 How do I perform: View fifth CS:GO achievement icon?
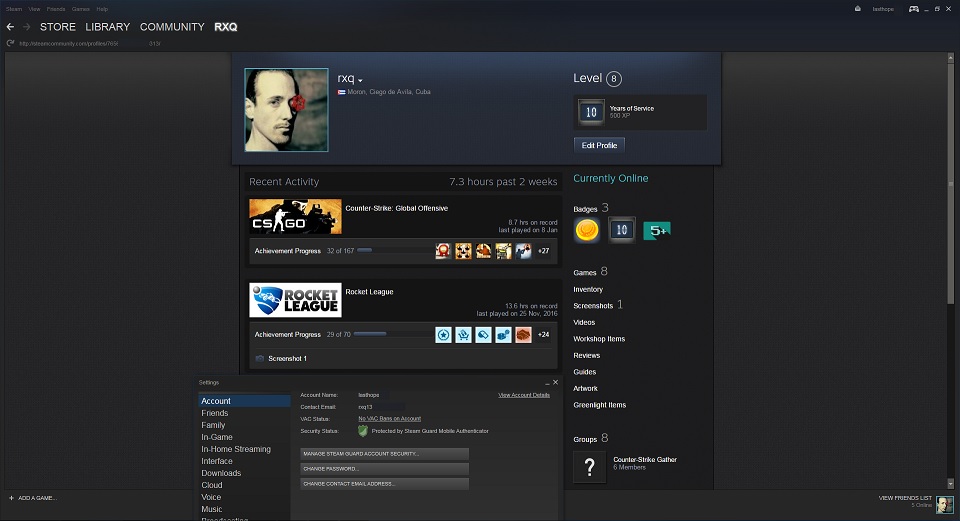pos(523,251)
